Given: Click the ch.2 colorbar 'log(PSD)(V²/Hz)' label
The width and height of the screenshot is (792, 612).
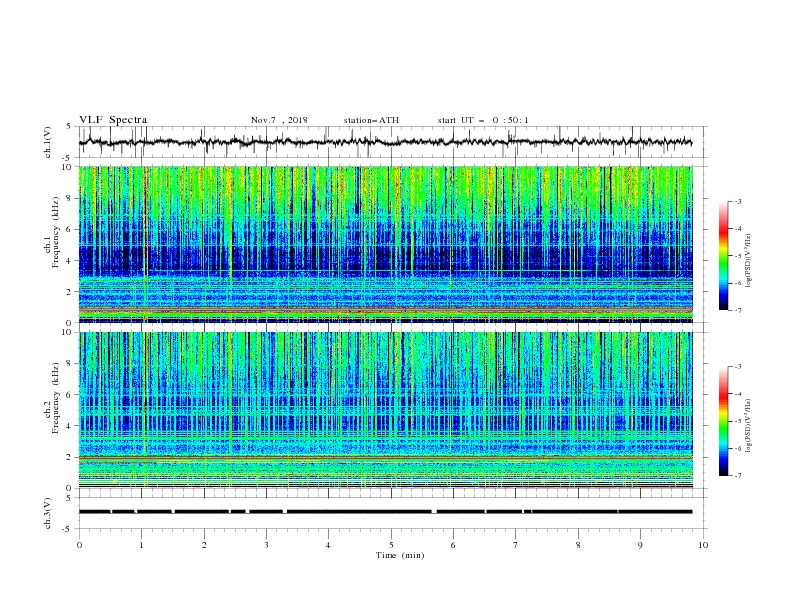Looking at the screenshot, I should [748, 426].
